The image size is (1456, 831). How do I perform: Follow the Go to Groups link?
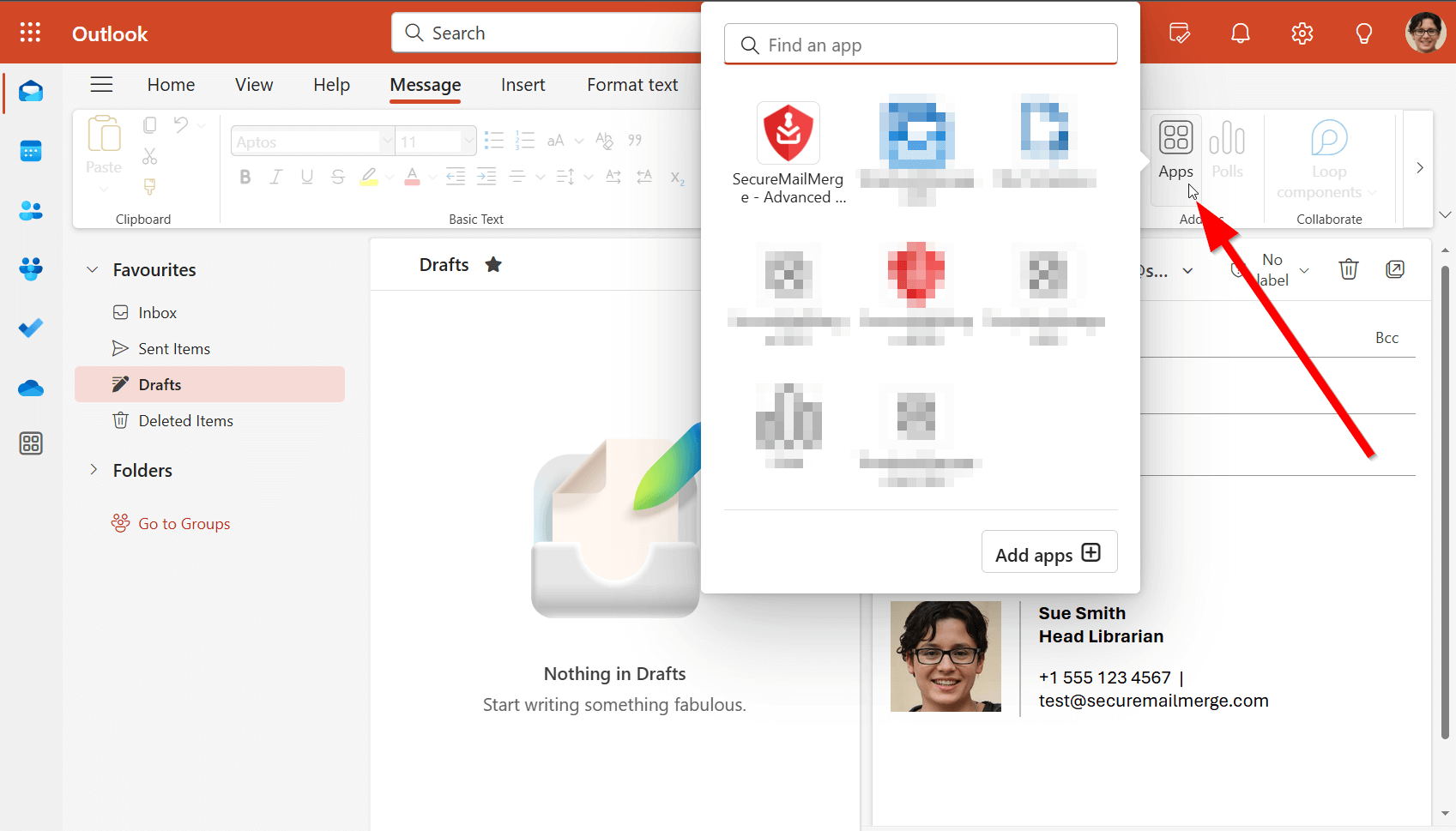184,523
